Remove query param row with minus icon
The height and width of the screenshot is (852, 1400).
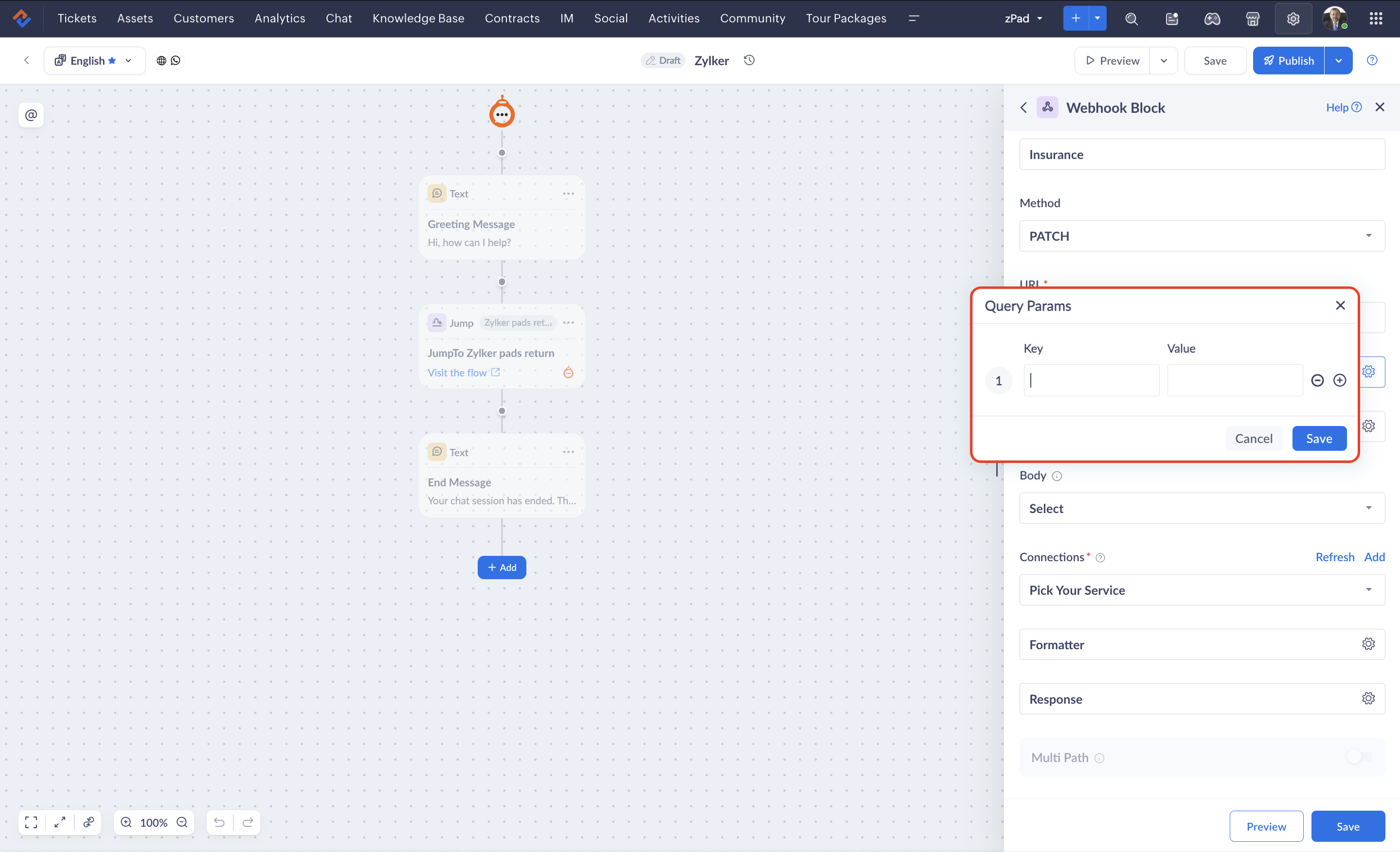pos(1317,381)
